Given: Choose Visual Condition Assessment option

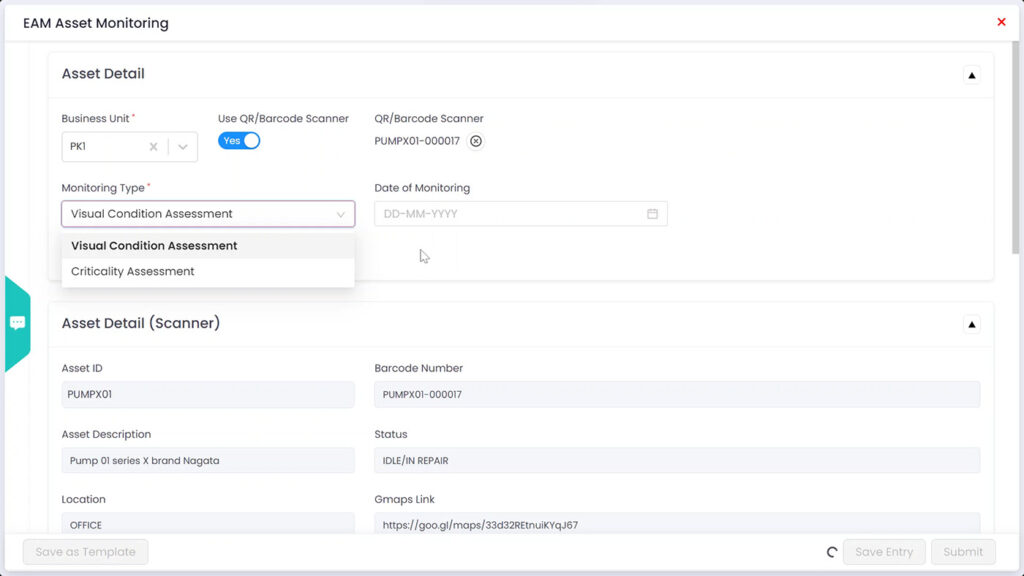Looking at the screenshot, I should (x=152, y=245).
